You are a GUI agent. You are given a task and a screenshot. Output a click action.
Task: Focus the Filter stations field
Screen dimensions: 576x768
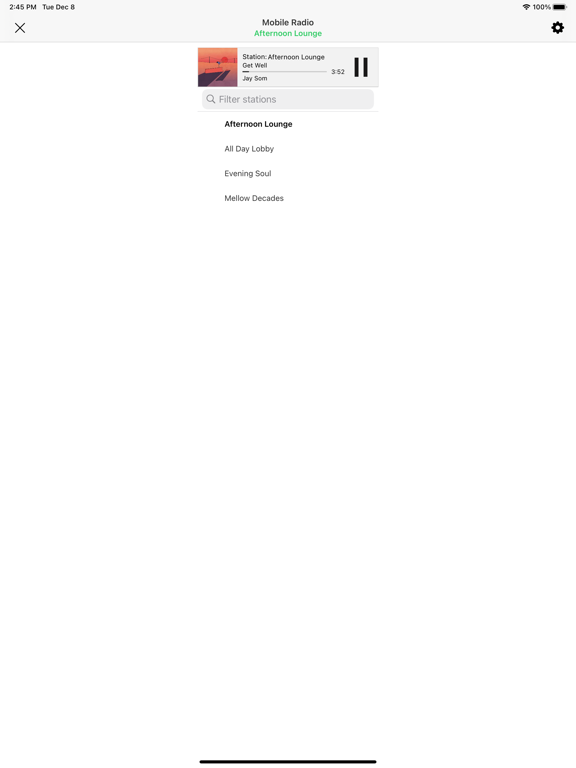[288, 99]
